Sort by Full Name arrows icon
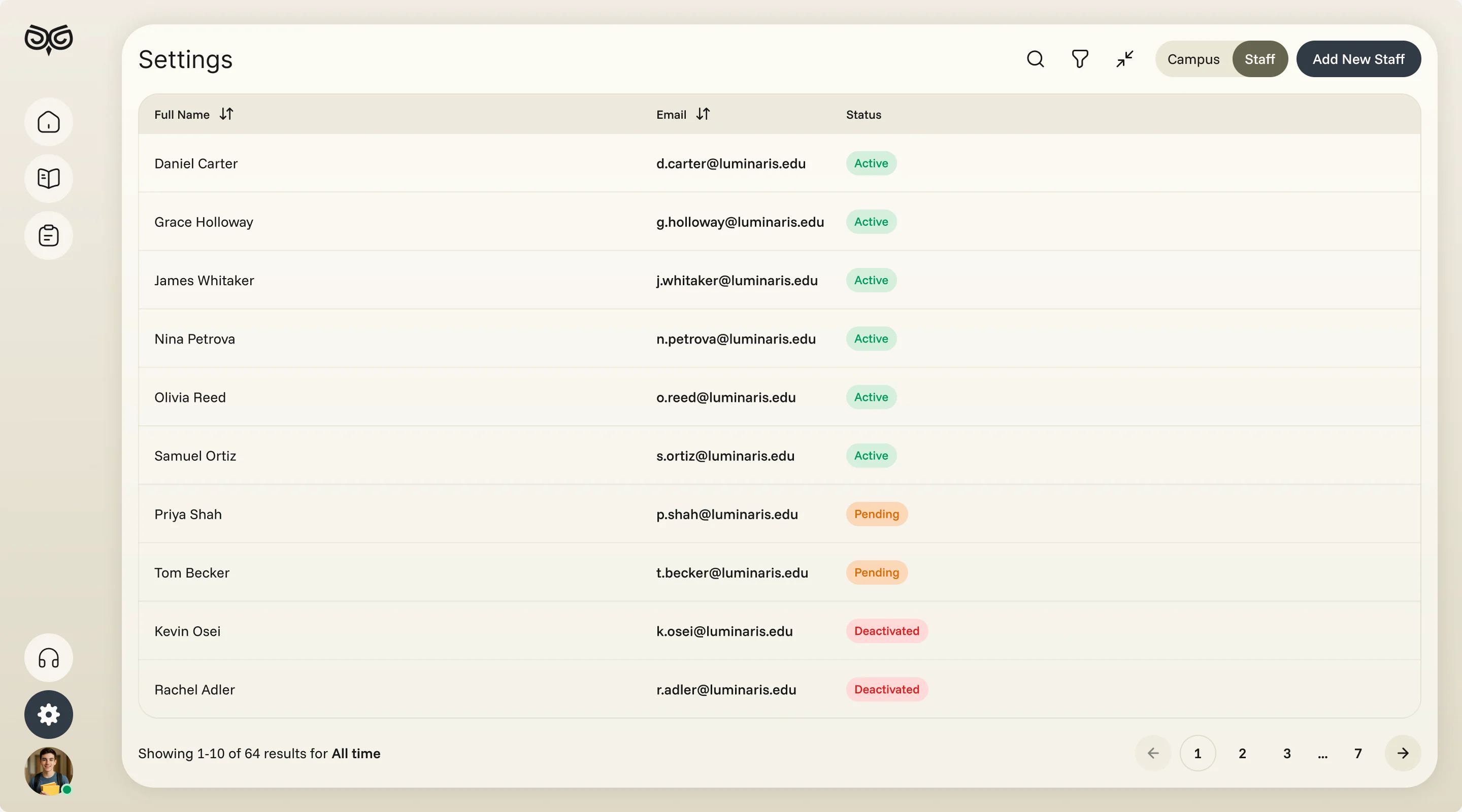Image resolution: width=1462 pixels, height=812 pixels. [226, 114]
